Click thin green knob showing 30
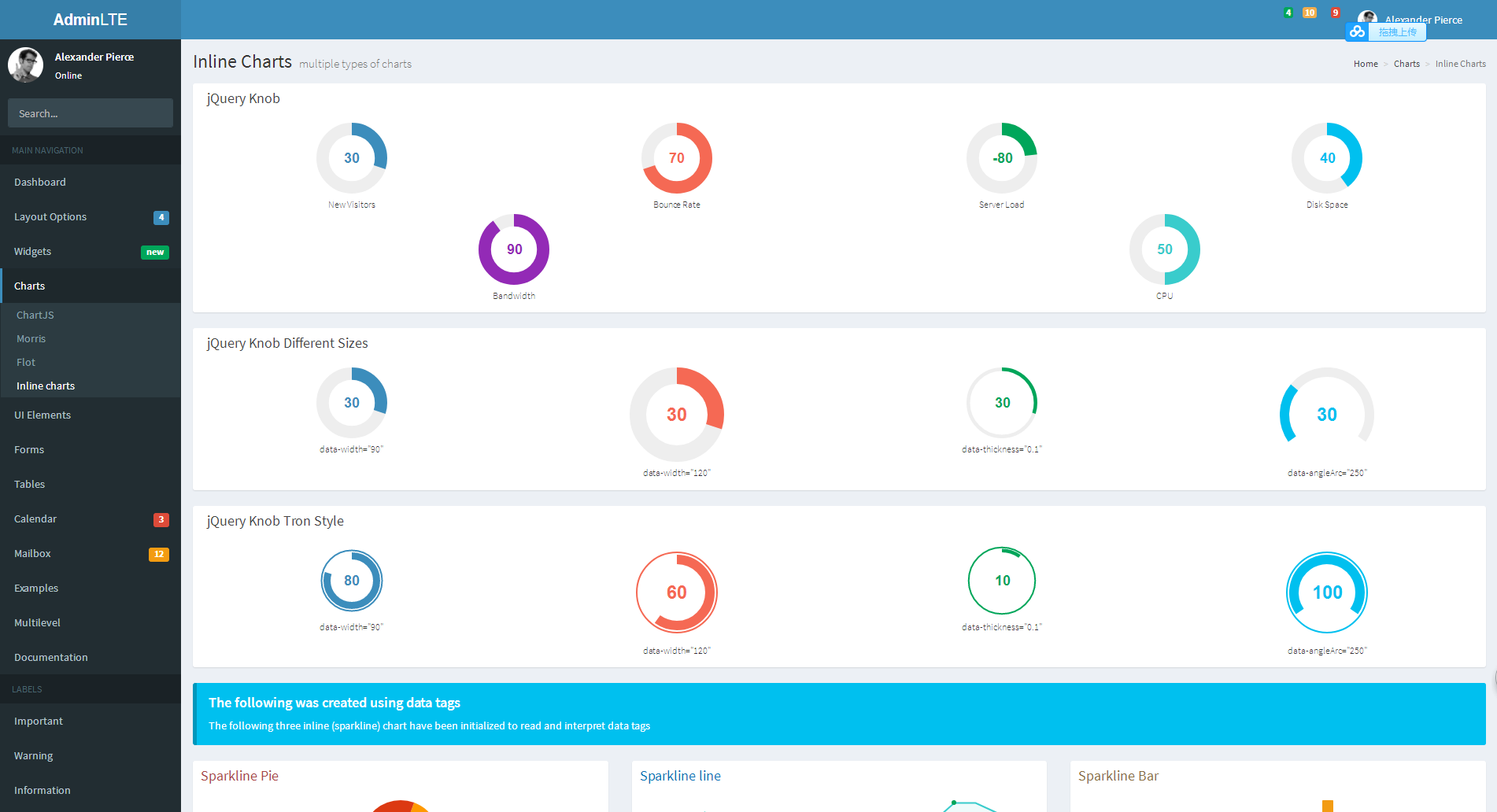Screen dimensions: 1497x812 [x=1002, y=403]
